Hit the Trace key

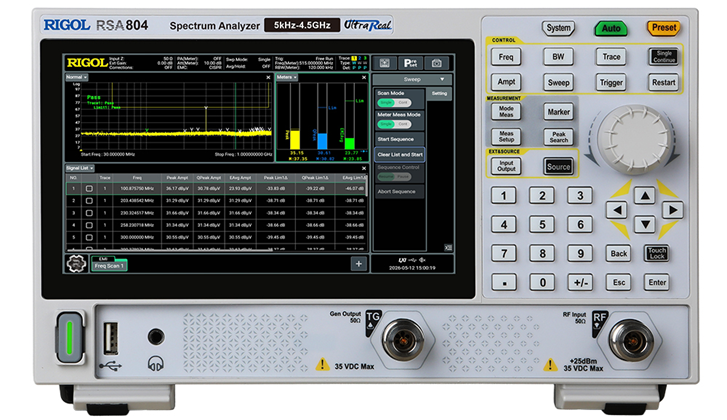tap(611, 57)
